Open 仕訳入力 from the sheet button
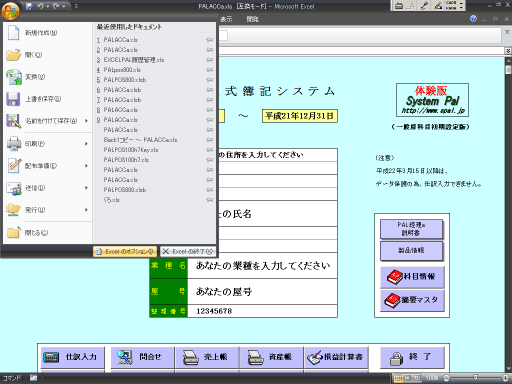This screenshot has width=512, height=384. [x=73, y=357]
